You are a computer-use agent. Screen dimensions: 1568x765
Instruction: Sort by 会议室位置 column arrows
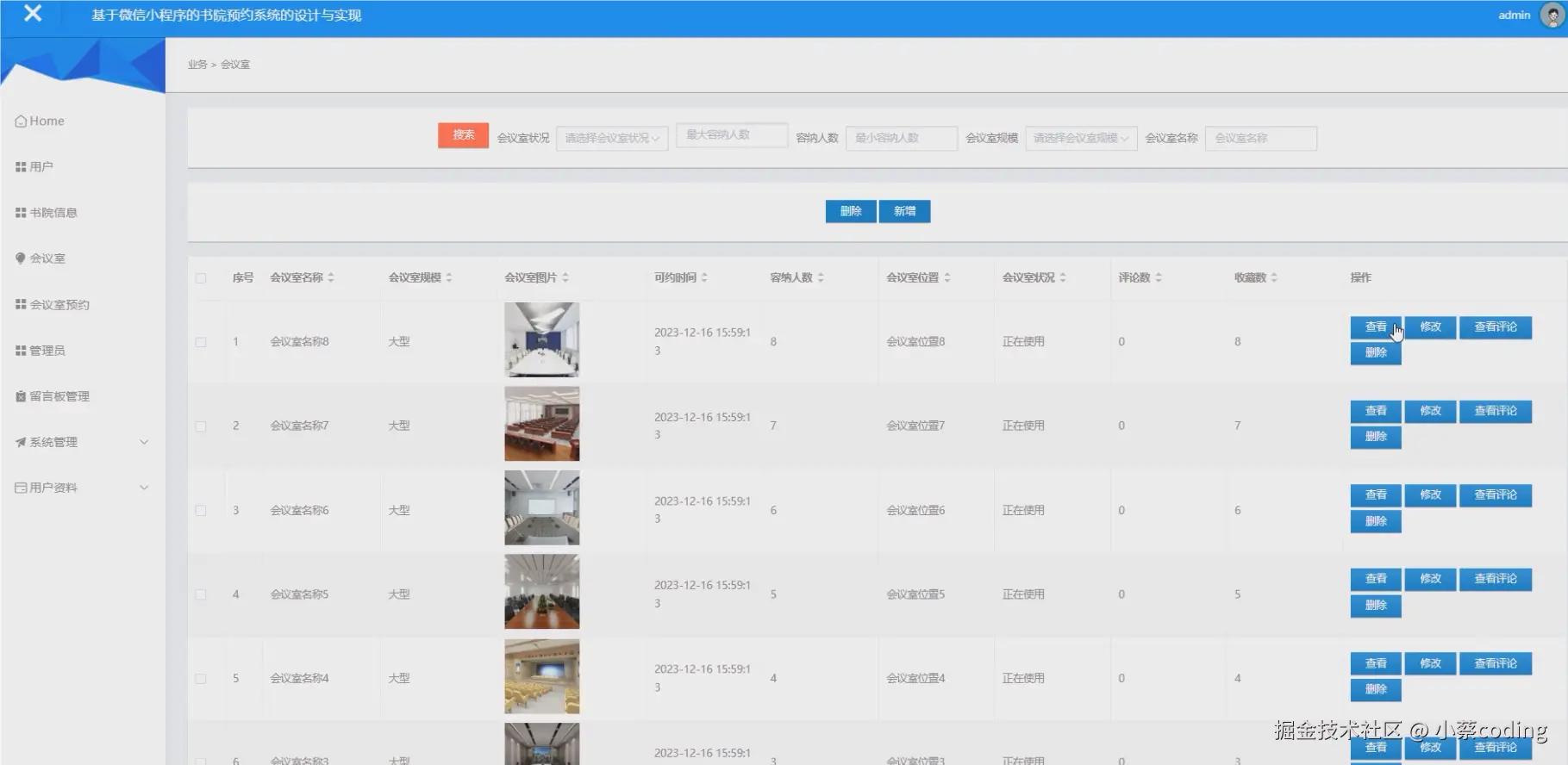(947, 277)
